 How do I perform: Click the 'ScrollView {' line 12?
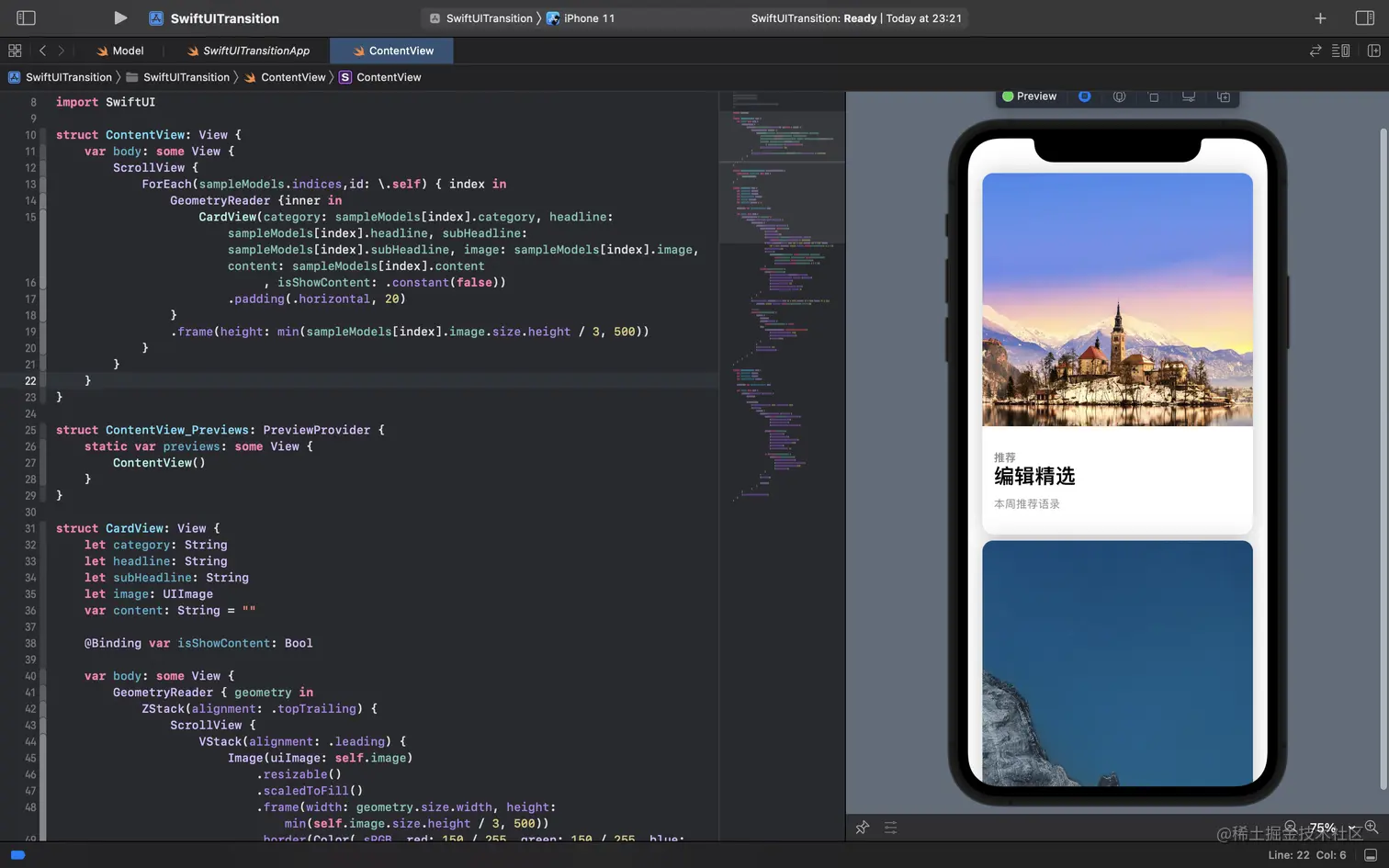(155, 168)
